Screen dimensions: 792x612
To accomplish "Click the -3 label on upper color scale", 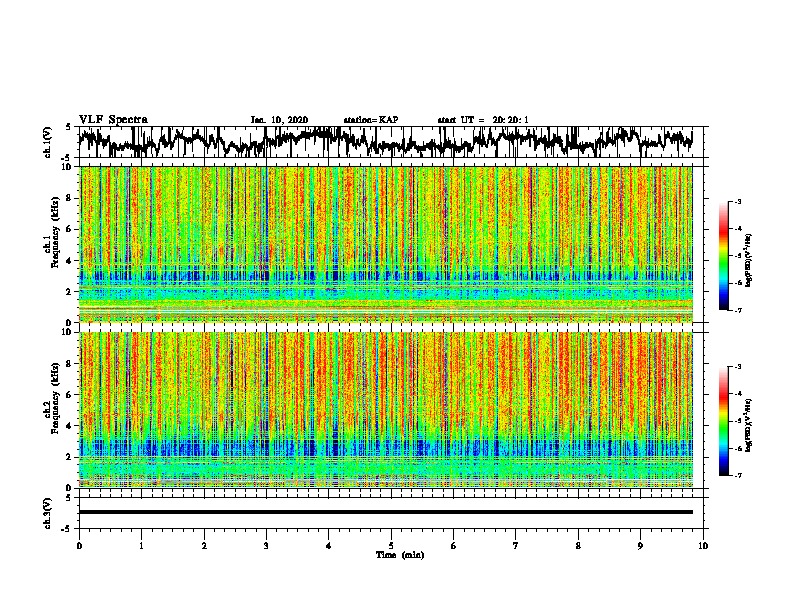I will [737, 202].
